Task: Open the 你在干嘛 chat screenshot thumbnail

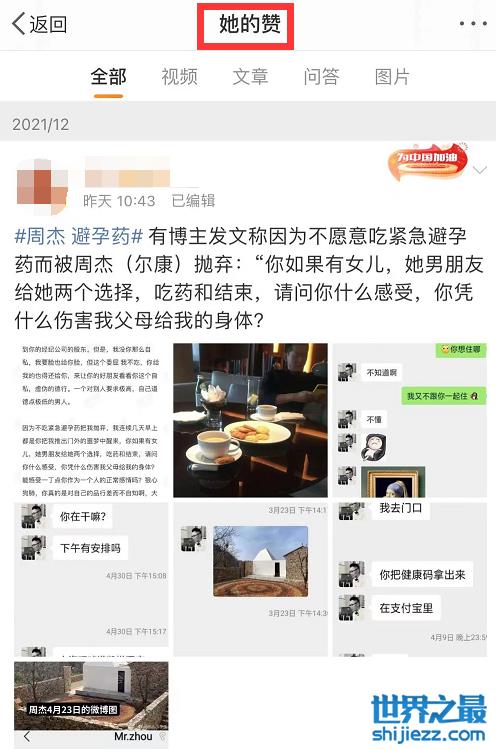Action: coord(91,579)
